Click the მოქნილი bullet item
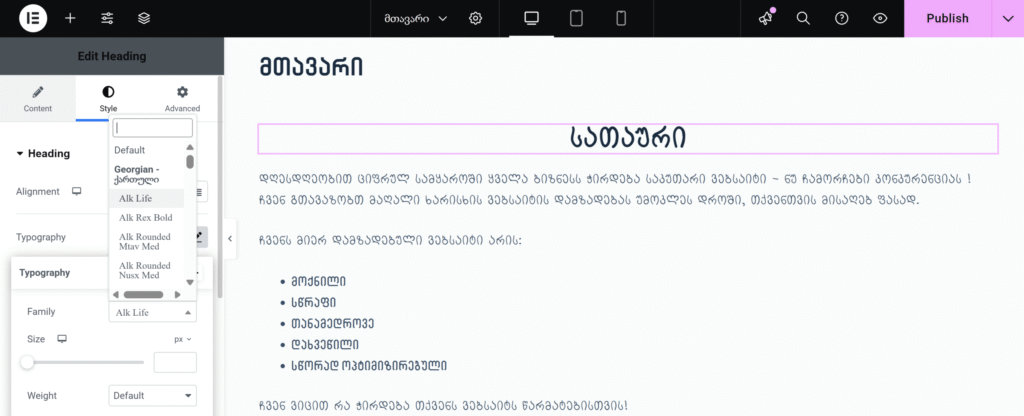 tap(319, 282)
